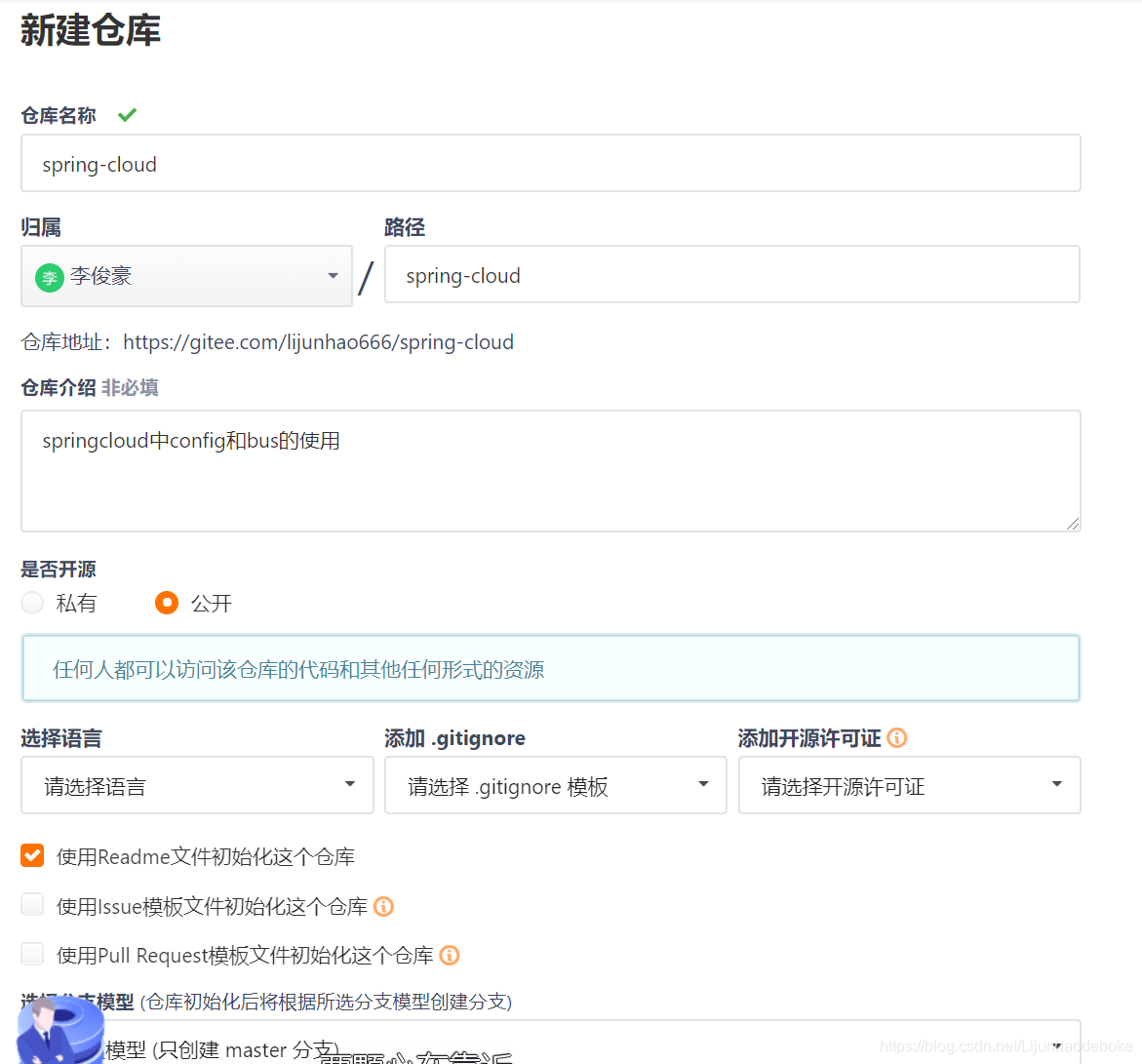Enable the Issue template initialization checkbox

click(32, 904)
